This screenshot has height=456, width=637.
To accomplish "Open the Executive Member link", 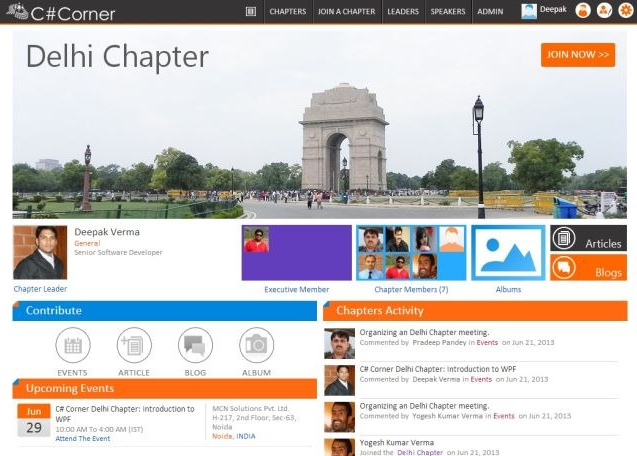I will coord(297,289).
